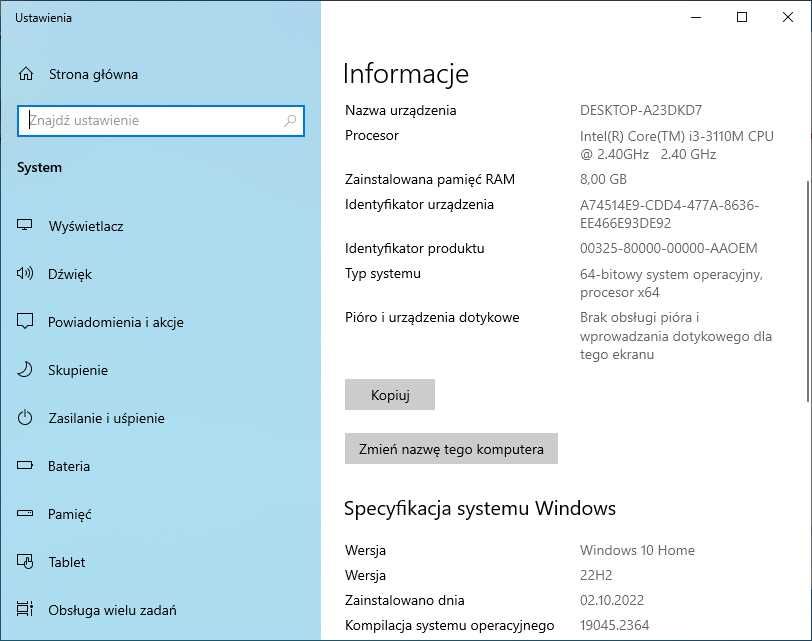This screenshot has width=812, height=641.
Task: Click the Identyfikator urządzenia label
Action: click(419, 205)
